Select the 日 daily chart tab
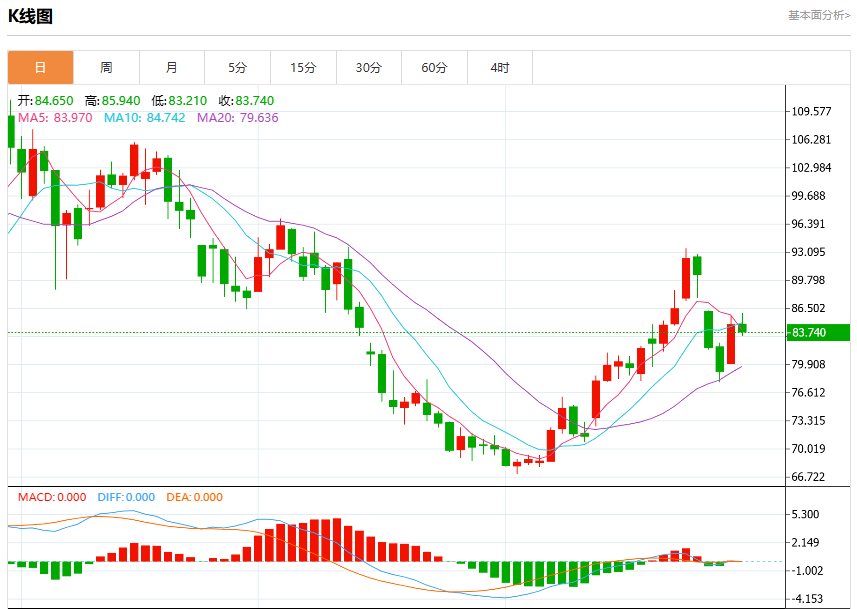Viewport: 857px width, 609px height. (40, 67)
